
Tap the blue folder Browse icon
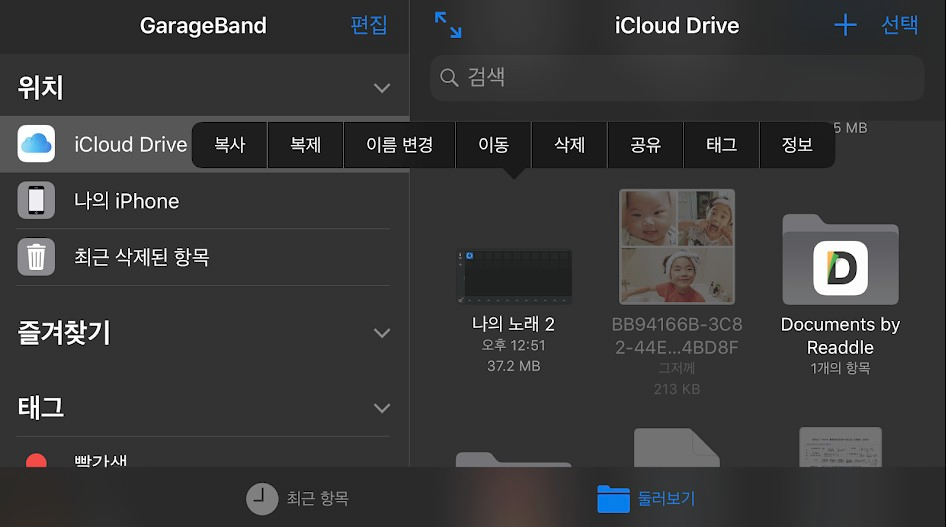pyautogui.click(x=613, y=499)
